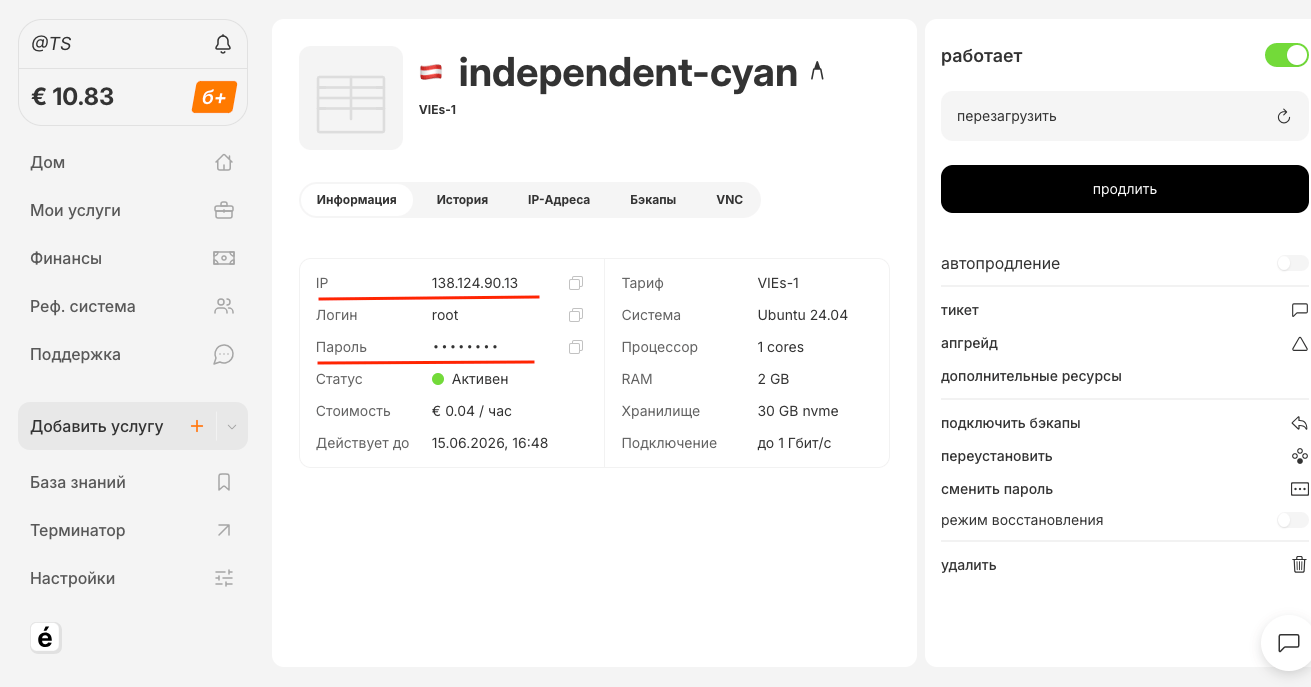Click the black продлить button
This screenshot has width=1311, height=687.
coord(1124,189)
